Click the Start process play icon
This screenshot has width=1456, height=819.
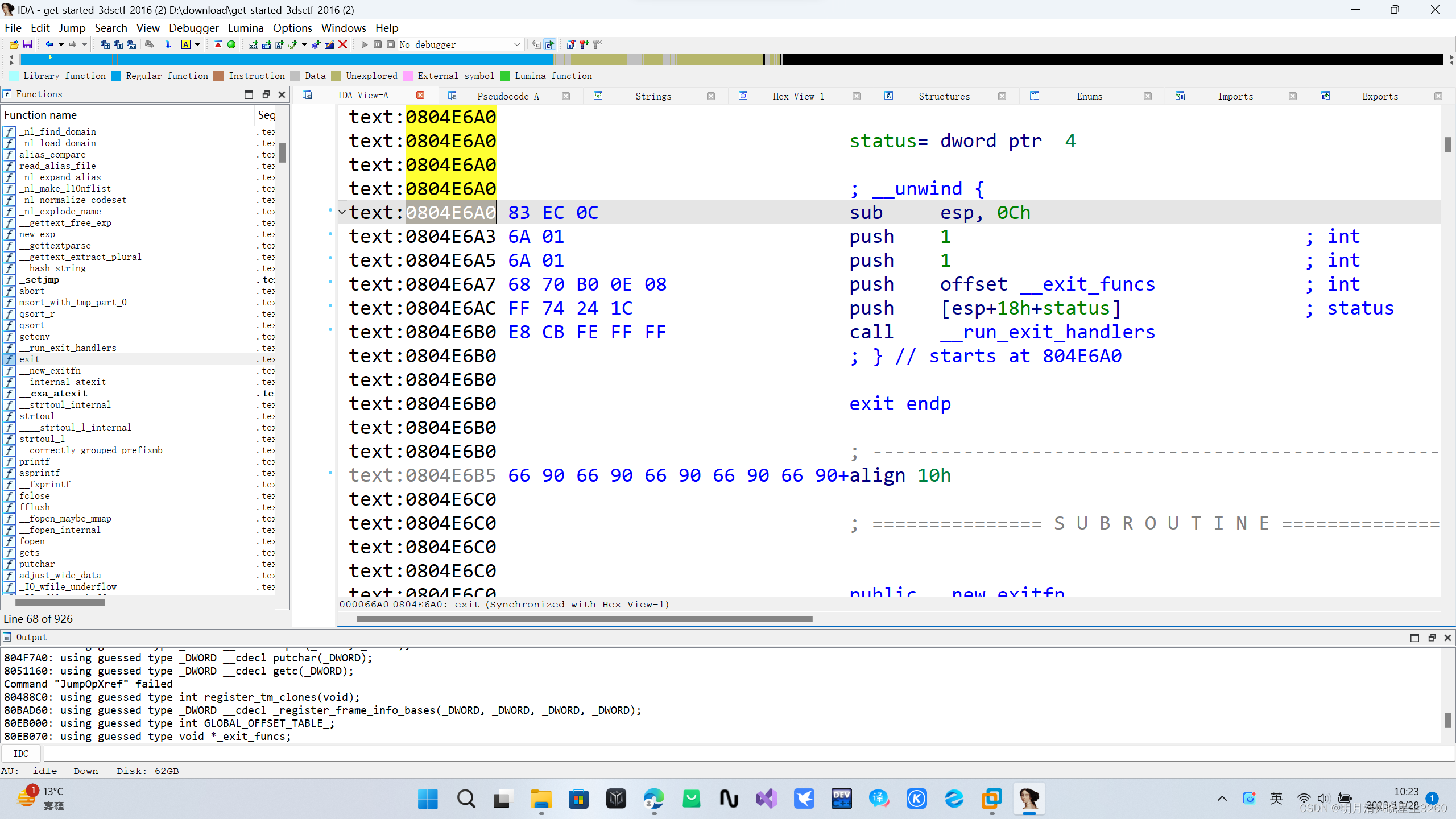365,44
